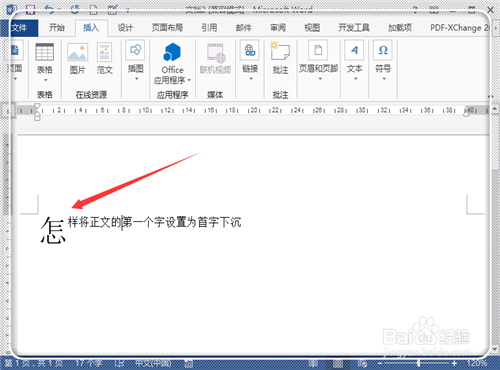The image size is (500, 370).
Task: Click the right indent marker on ruler
Action: (x=466, y=114)
